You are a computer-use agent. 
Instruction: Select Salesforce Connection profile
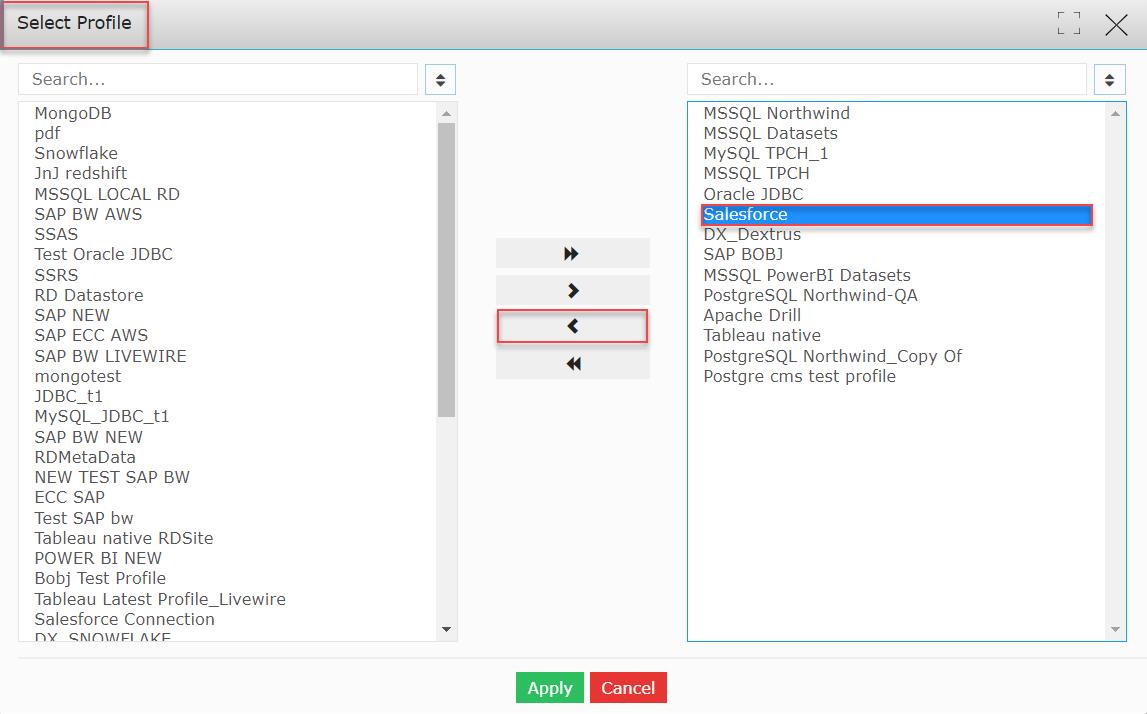coord(124,619)
